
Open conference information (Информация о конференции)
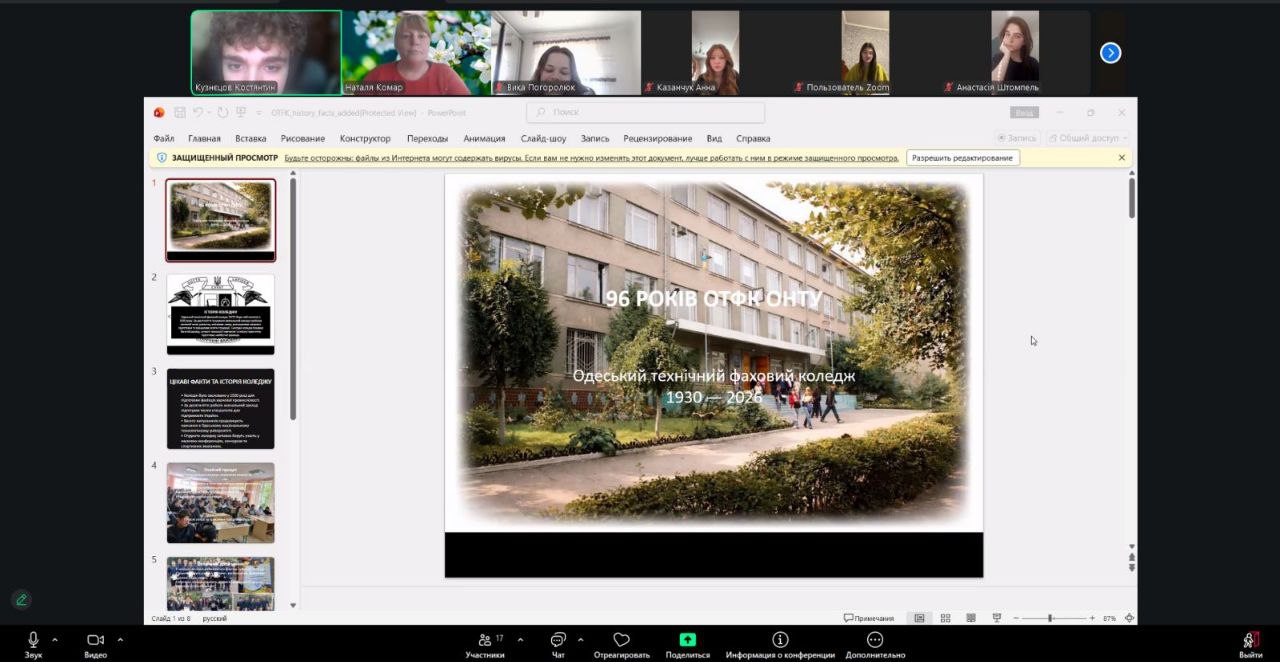click(x=780, y=640)
